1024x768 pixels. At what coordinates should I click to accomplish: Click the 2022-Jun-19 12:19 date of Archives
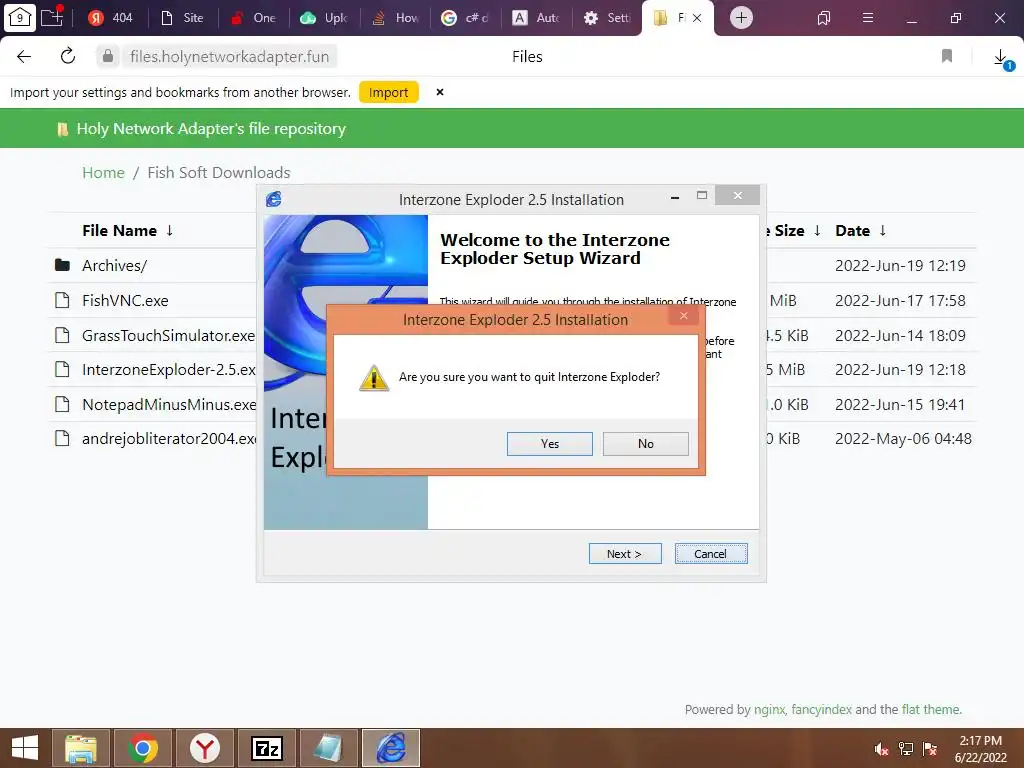click(900, 265)
